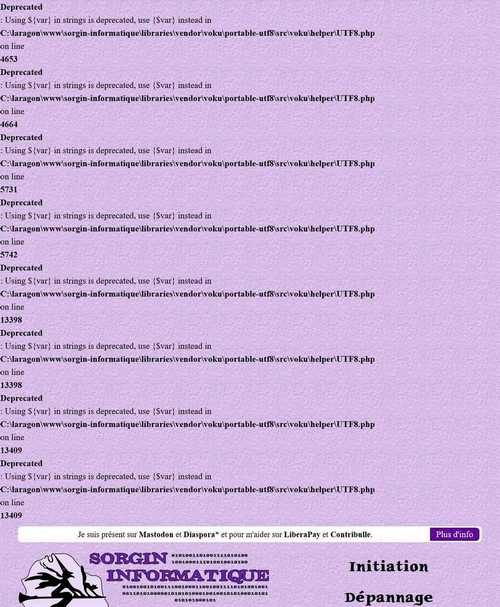Click the first 13398 line number

[x=11, y=320]
